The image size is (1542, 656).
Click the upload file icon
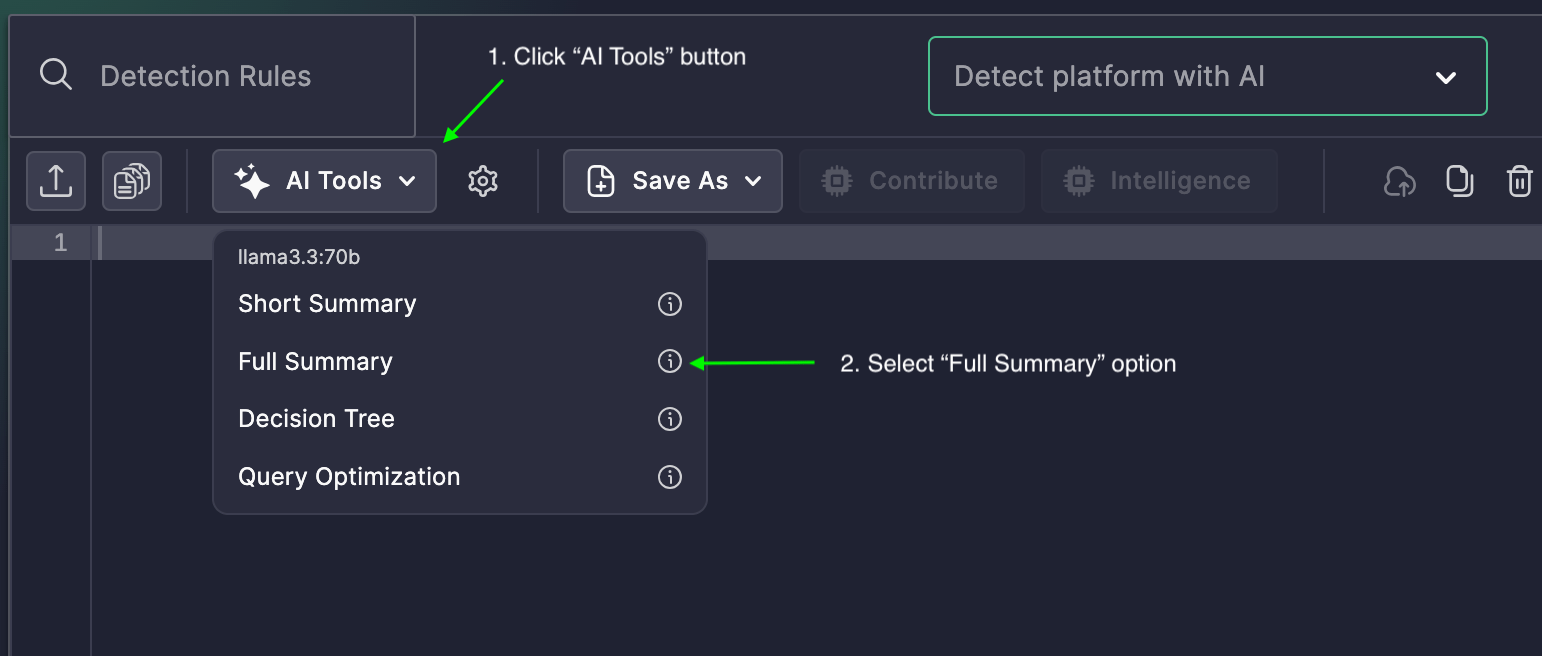pos(56,181)
